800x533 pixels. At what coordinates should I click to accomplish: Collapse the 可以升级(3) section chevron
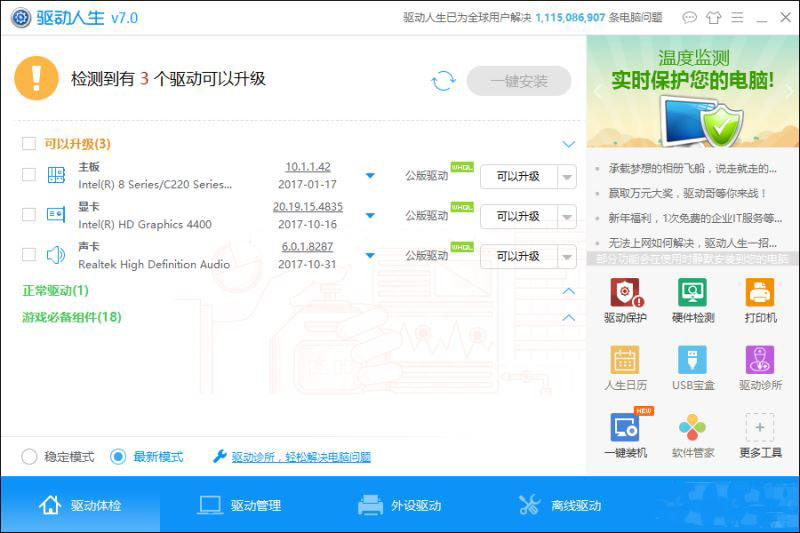[568, 144]
